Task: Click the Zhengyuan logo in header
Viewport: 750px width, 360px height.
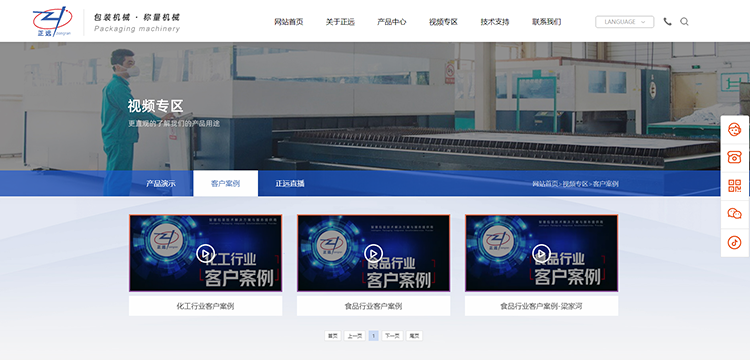Action: pos(53,22)
